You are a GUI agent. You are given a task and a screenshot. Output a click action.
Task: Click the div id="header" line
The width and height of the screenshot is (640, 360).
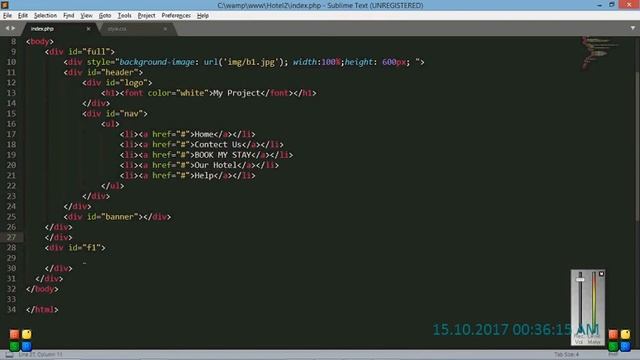103,73
